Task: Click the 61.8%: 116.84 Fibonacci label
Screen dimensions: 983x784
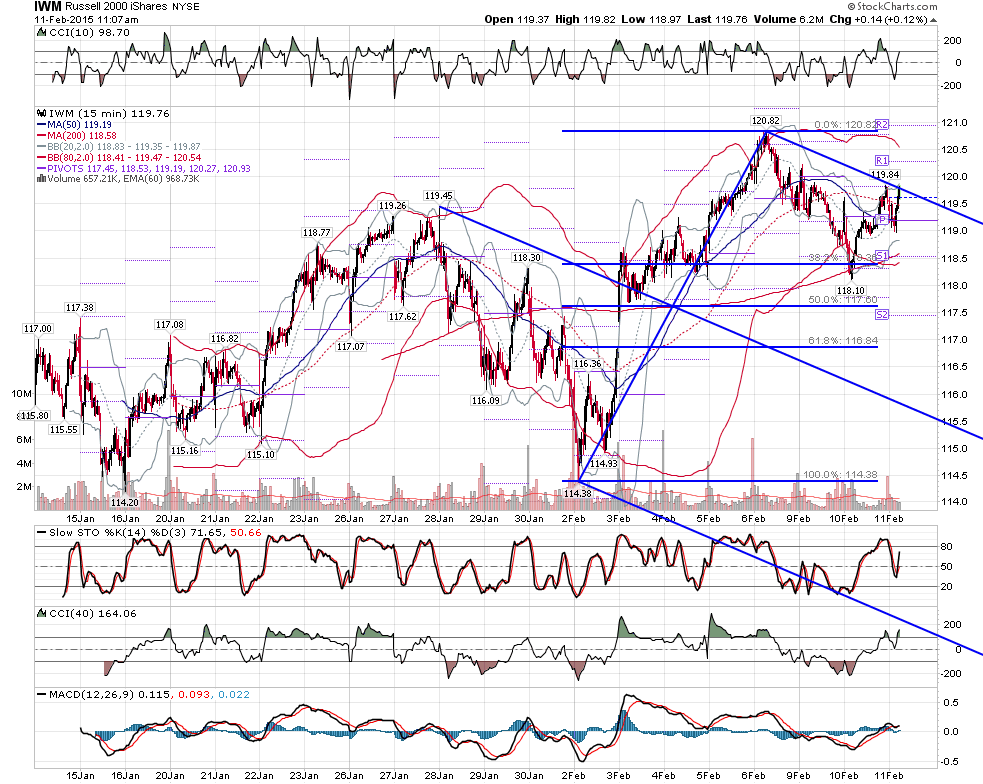Action: pyautogui.click(x=843, y=340)
